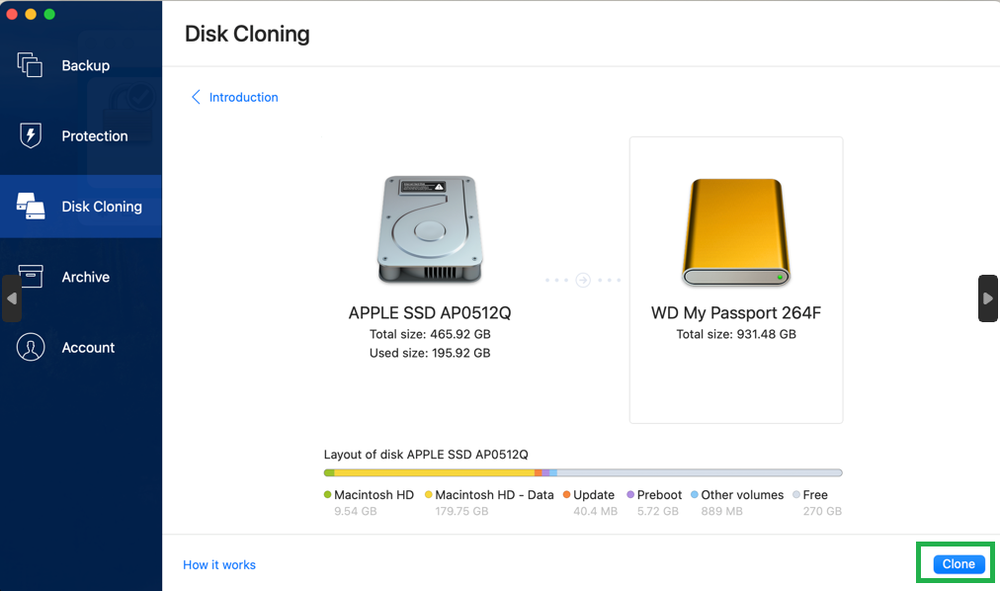Click the back chevron beside Introduction
The height and width of the screenshot is (591, 1000).
pyautogui.click(x=196, y=97)
